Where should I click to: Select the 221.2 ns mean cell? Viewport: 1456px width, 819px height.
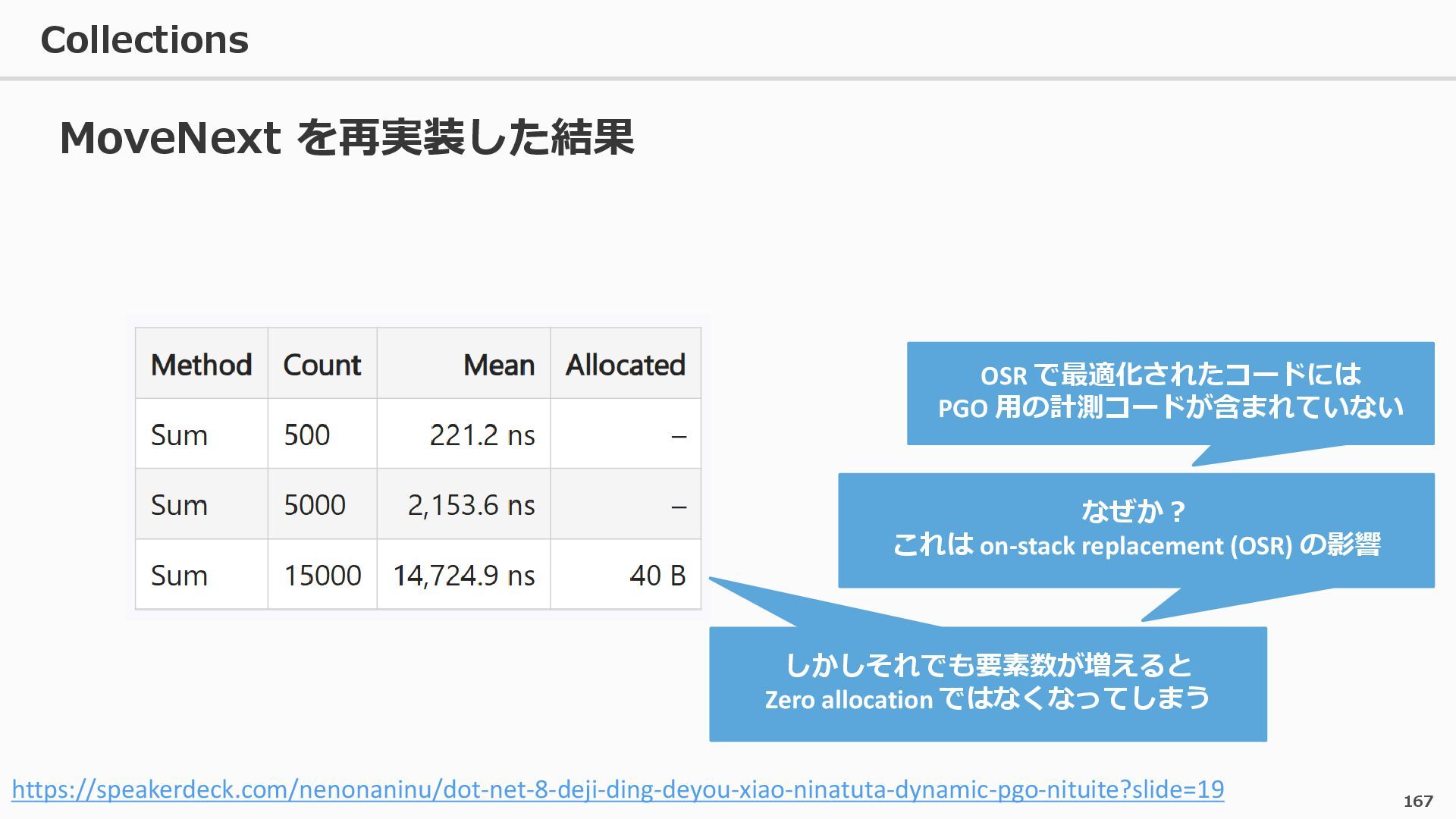(482, 435)
